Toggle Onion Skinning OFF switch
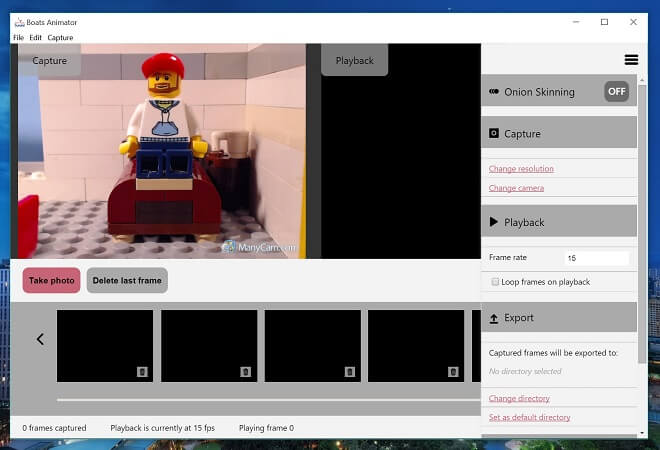 point(616,91)
